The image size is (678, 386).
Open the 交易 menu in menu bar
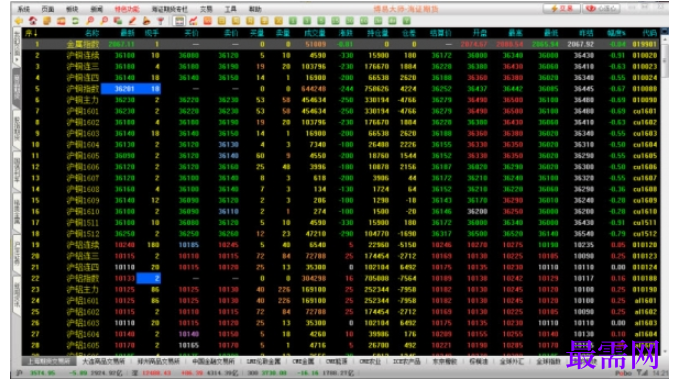click(x=206, y=9)
